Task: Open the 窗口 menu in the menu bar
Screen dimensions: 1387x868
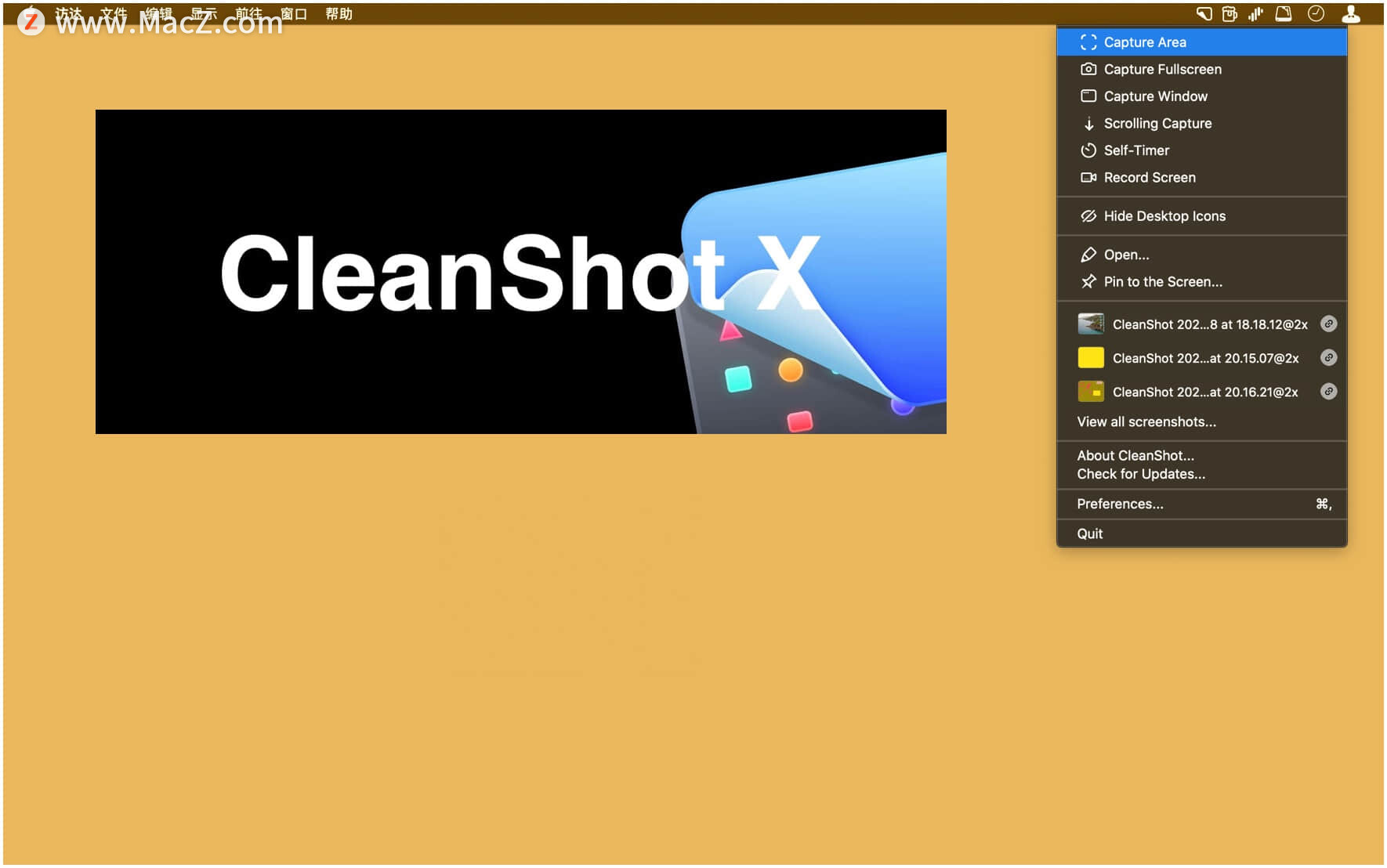Action: click(293, 14)
